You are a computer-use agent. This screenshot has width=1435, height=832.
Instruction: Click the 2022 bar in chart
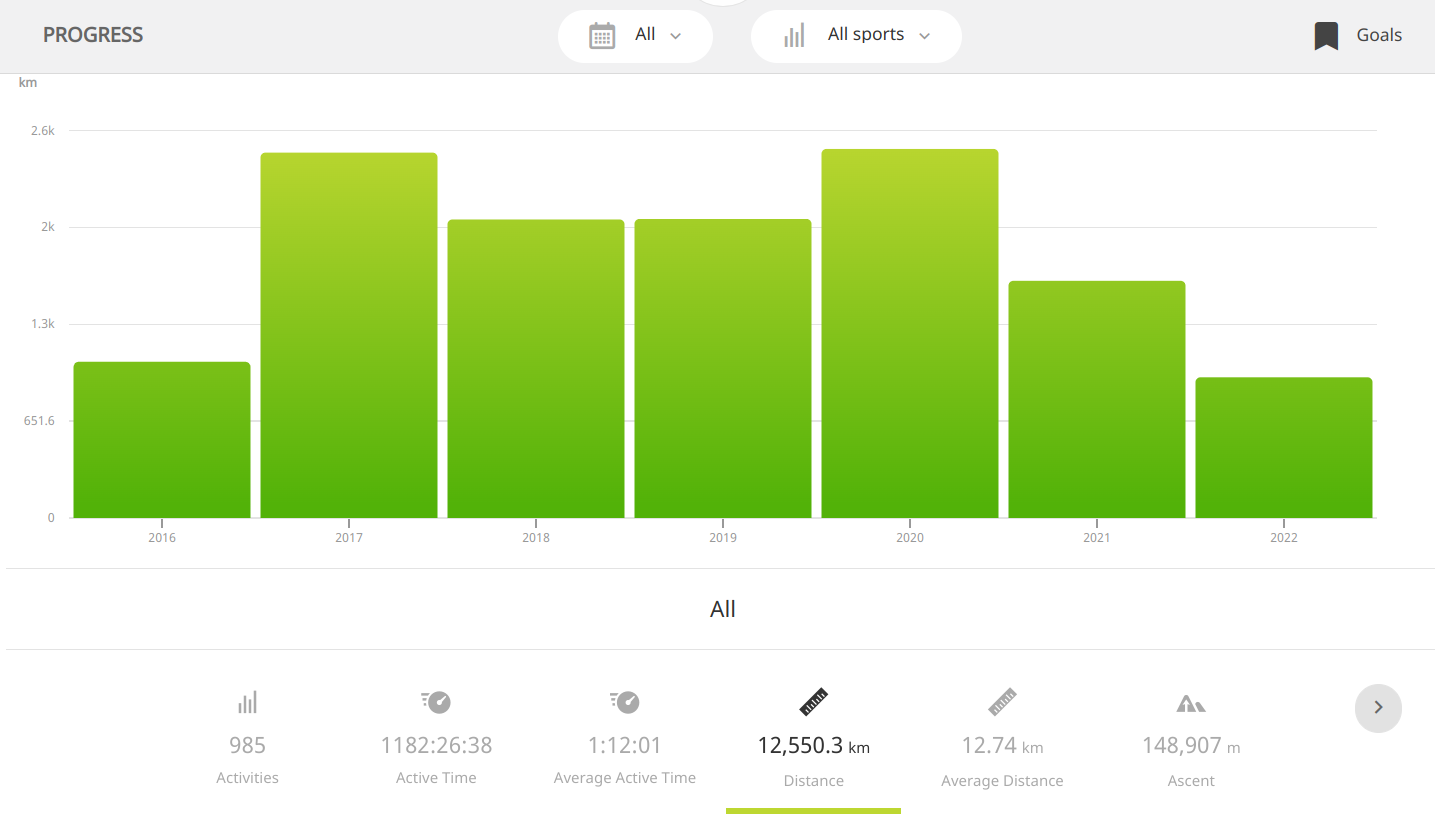pyautogui.click(x=1284, y=448)
